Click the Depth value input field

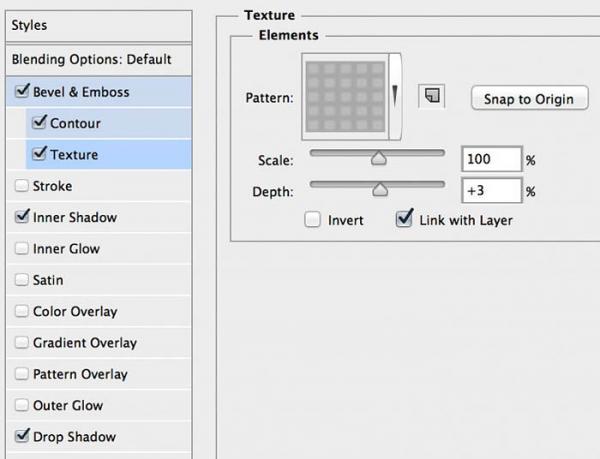tap(492, 190)
